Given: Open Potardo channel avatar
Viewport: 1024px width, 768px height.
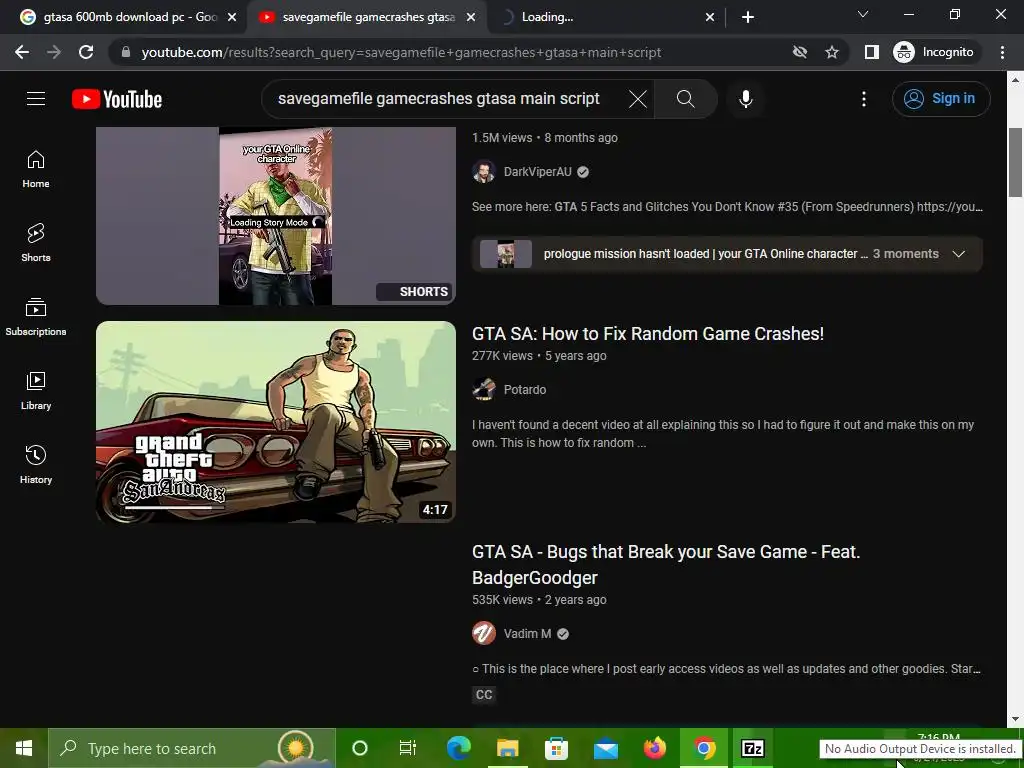Looking at the screenshot, I should [483, 390].
